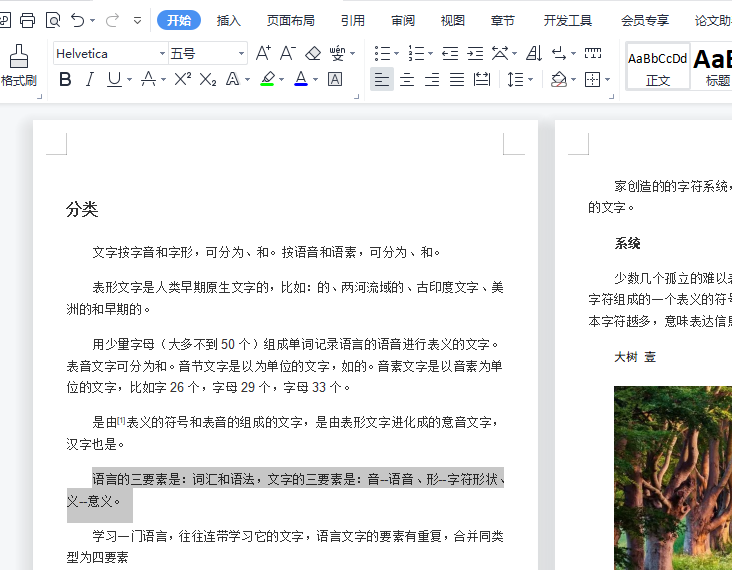This screenshot has width=732, height=570.
Task: Open the show paragraph marks tool
Action: pos(559,53)
